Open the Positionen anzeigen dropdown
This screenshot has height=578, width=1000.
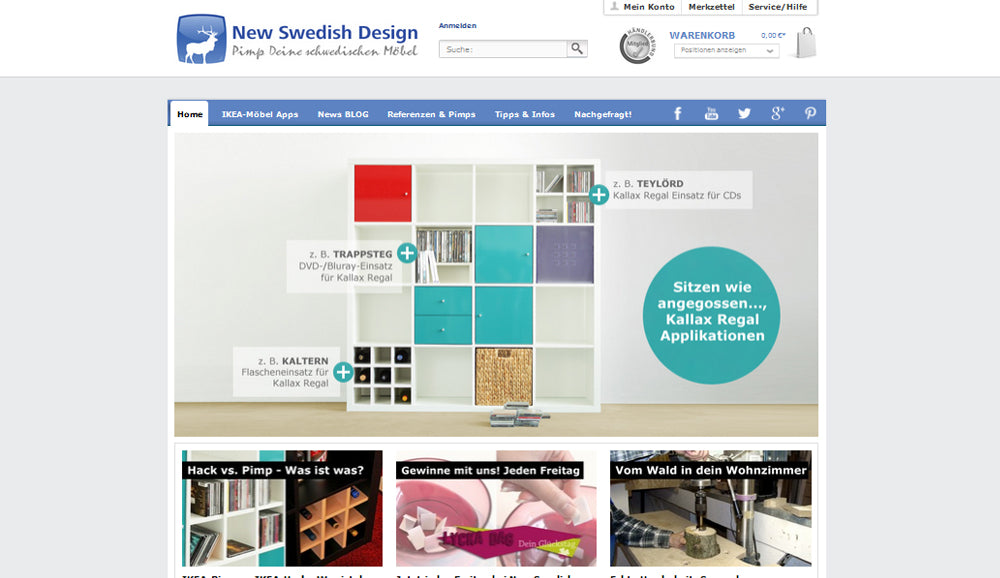coord(726,50)
